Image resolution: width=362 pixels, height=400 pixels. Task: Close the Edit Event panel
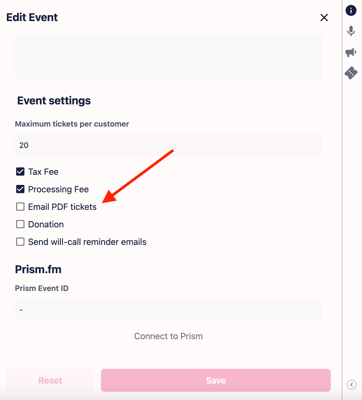324,18
